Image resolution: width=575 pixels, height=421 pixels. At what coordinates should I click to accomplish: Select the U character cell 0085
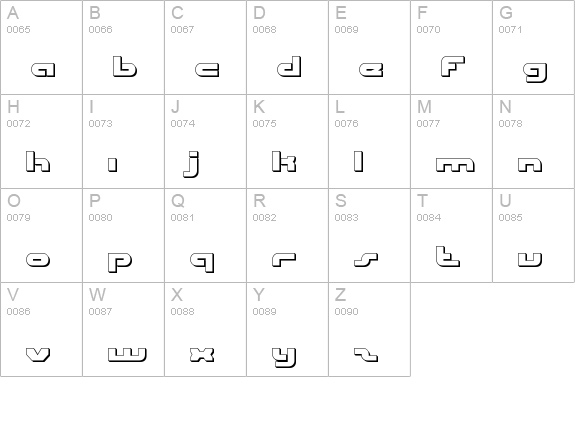coord(533,235)
